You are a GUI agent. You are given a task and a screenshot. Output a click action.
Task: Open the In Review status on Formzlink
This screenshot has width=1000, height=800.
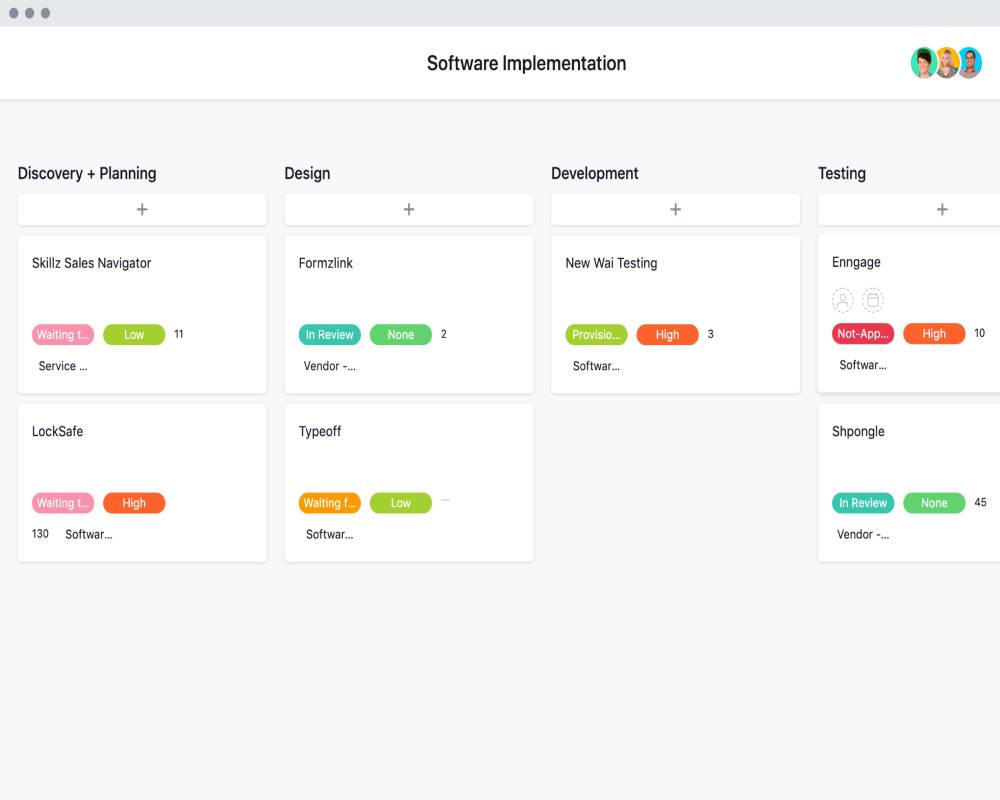tap(329, 334)
